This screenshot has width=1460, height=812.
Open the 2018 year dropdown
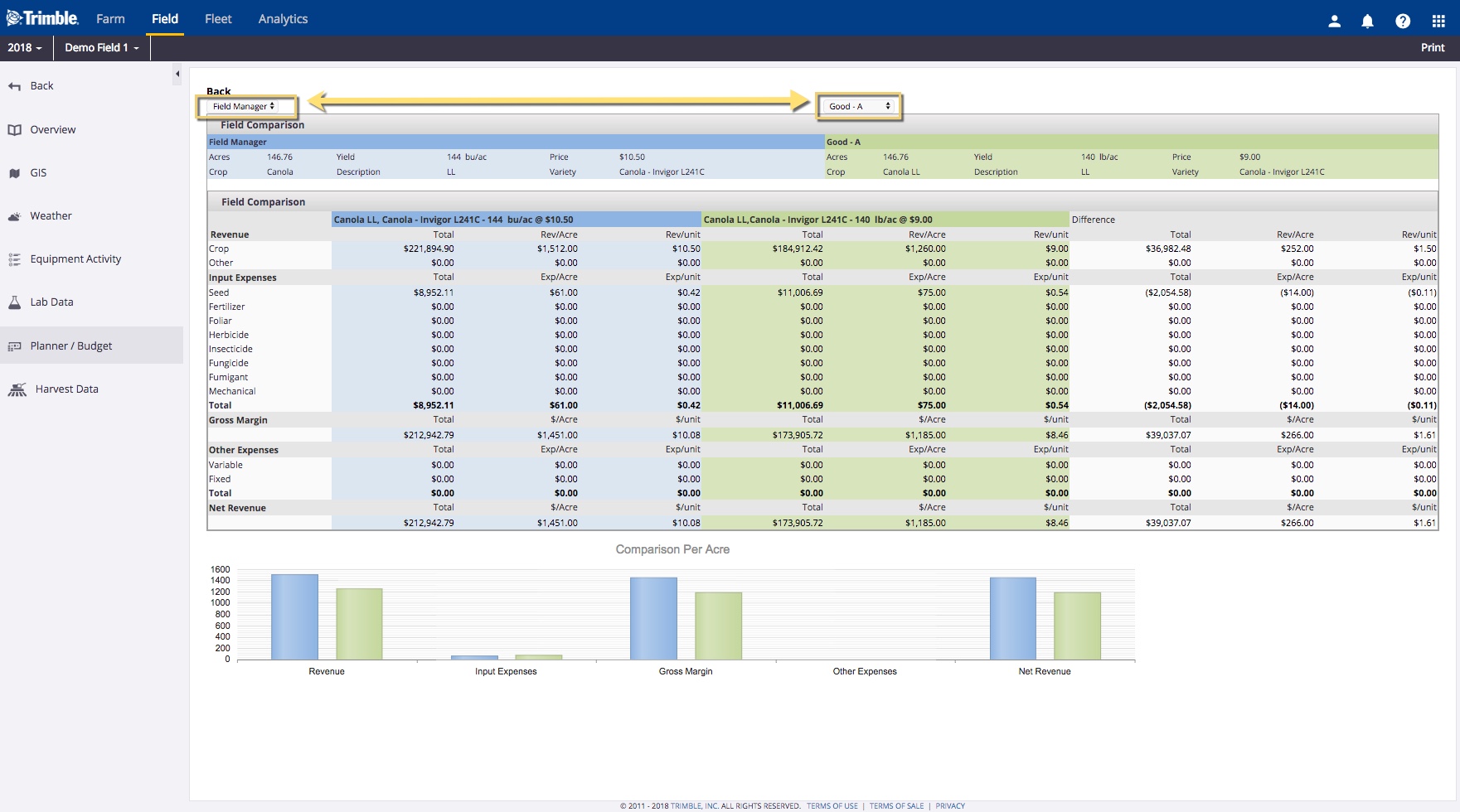pos(25,48)
